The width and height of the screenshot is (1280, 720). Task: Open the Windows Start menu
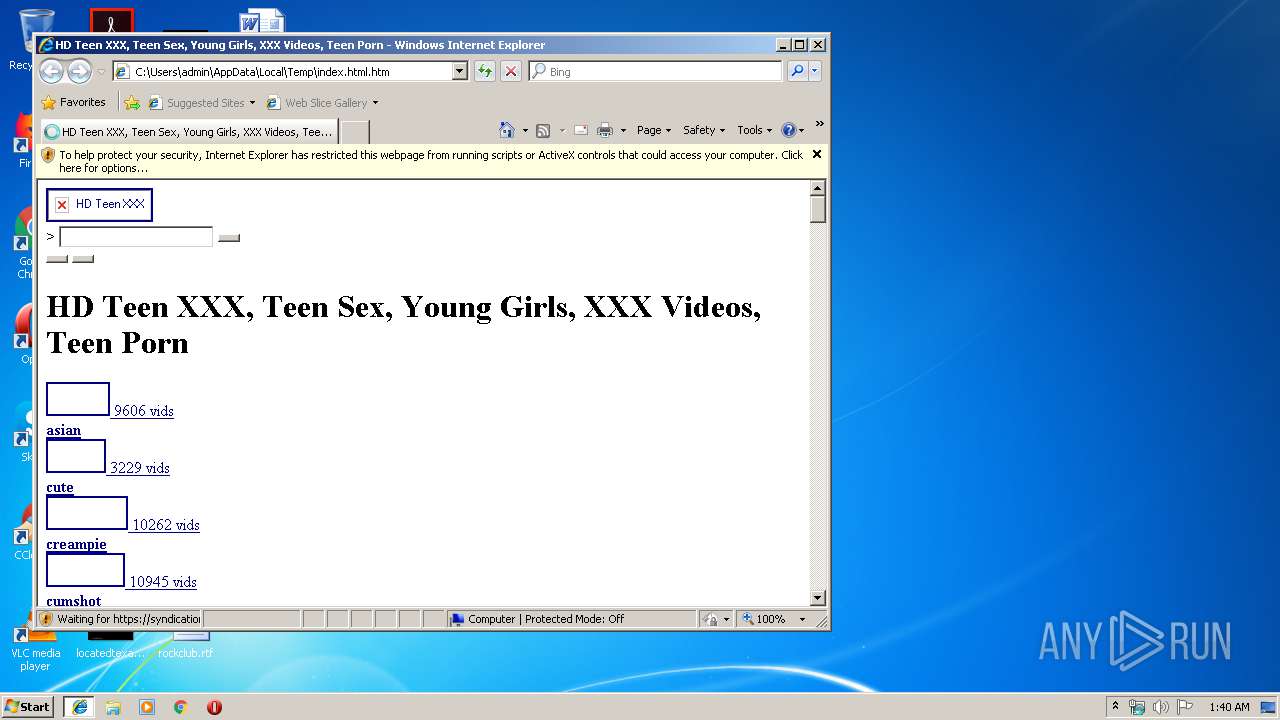(x=27, y=707)
